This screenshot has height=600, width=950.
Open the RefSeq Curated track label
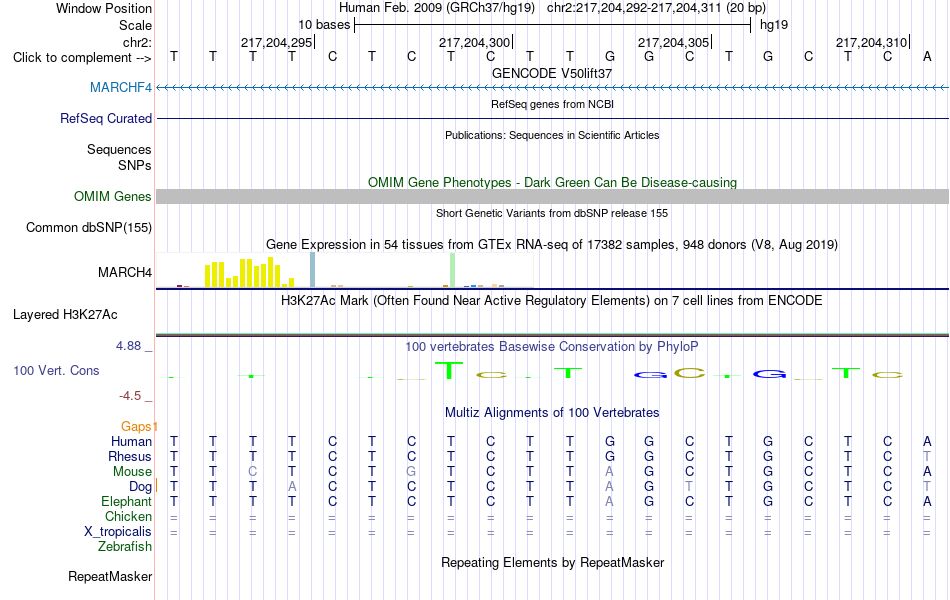pyautogui.click(x=105, y=118)
